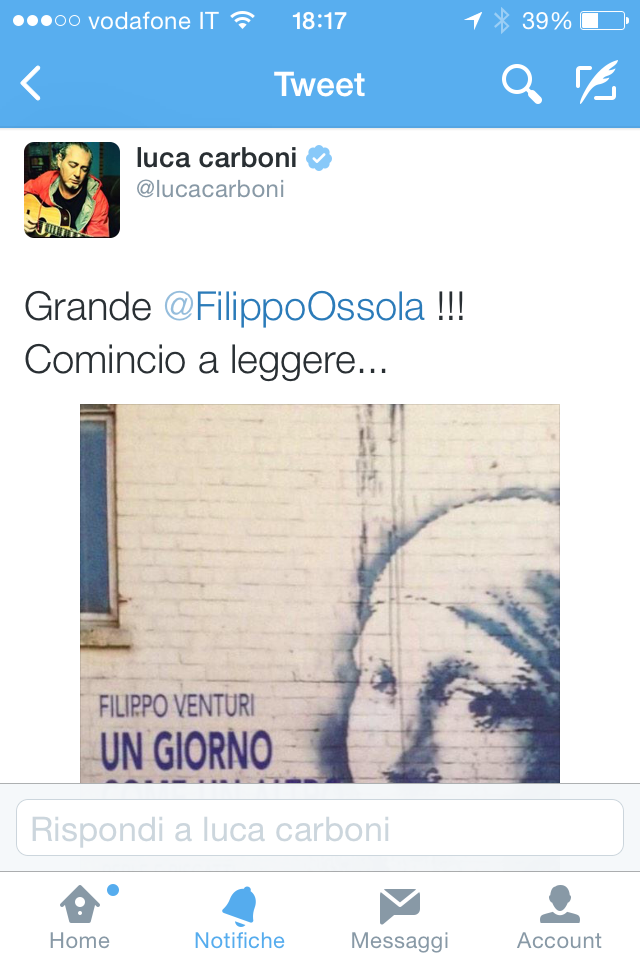Tap the Home house icon

click(80, 904)
